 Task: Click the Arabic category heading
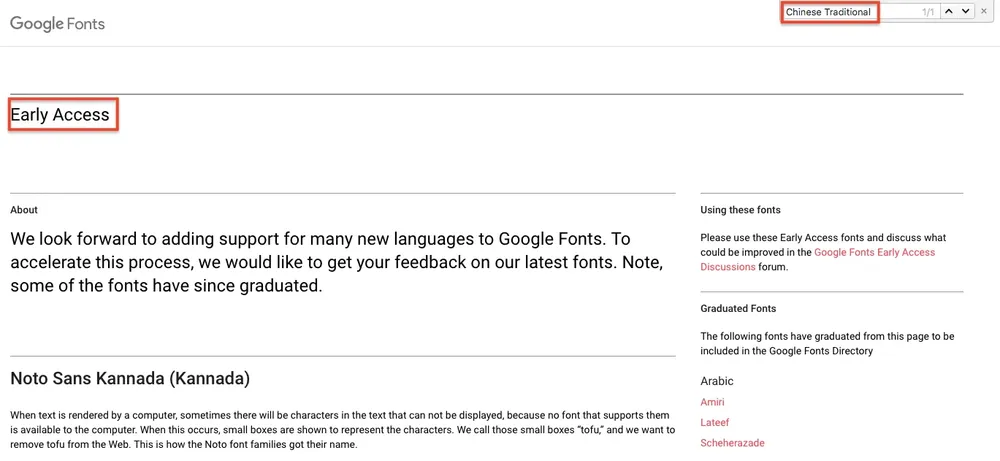coord(717,381)
